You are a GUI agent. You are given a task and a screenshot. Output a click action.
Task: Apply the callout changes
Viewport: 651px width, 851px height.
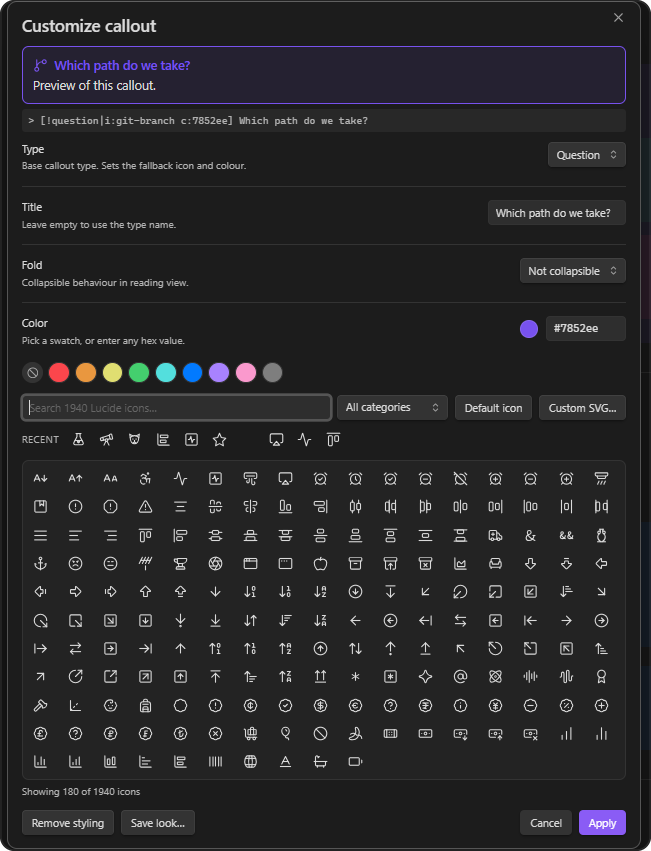(602, 823)
